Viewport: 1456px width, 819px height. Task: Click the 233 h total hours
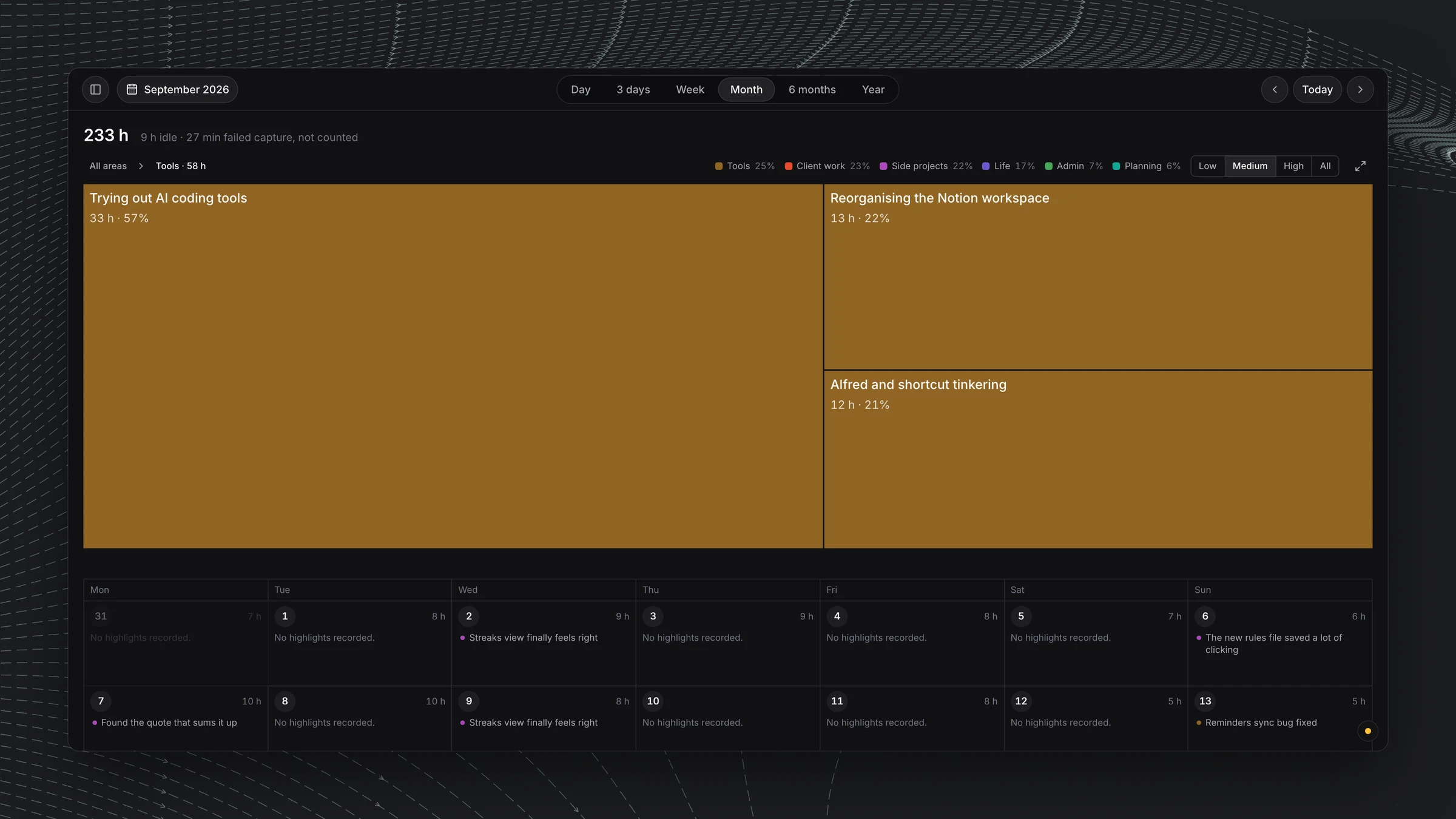tap(106, 135)
